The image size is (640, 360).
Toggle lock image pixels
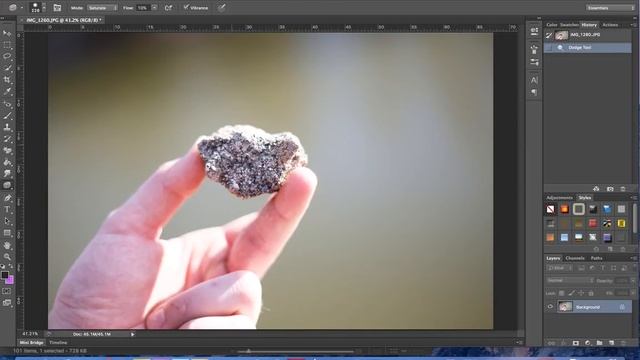pyautogui.click(x=571, y=293)
